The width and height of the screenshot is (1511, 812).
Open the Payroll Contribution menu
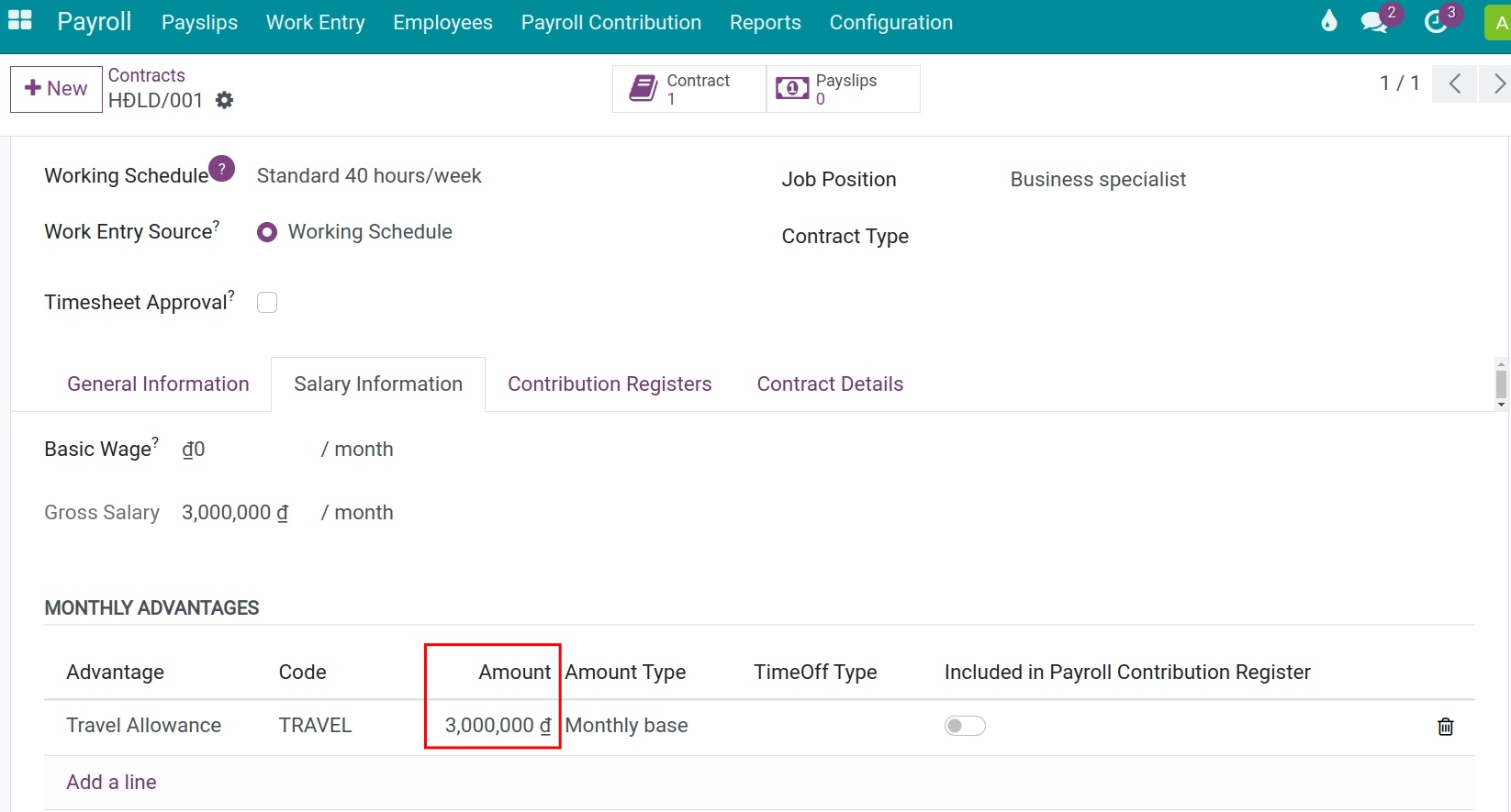610,22
